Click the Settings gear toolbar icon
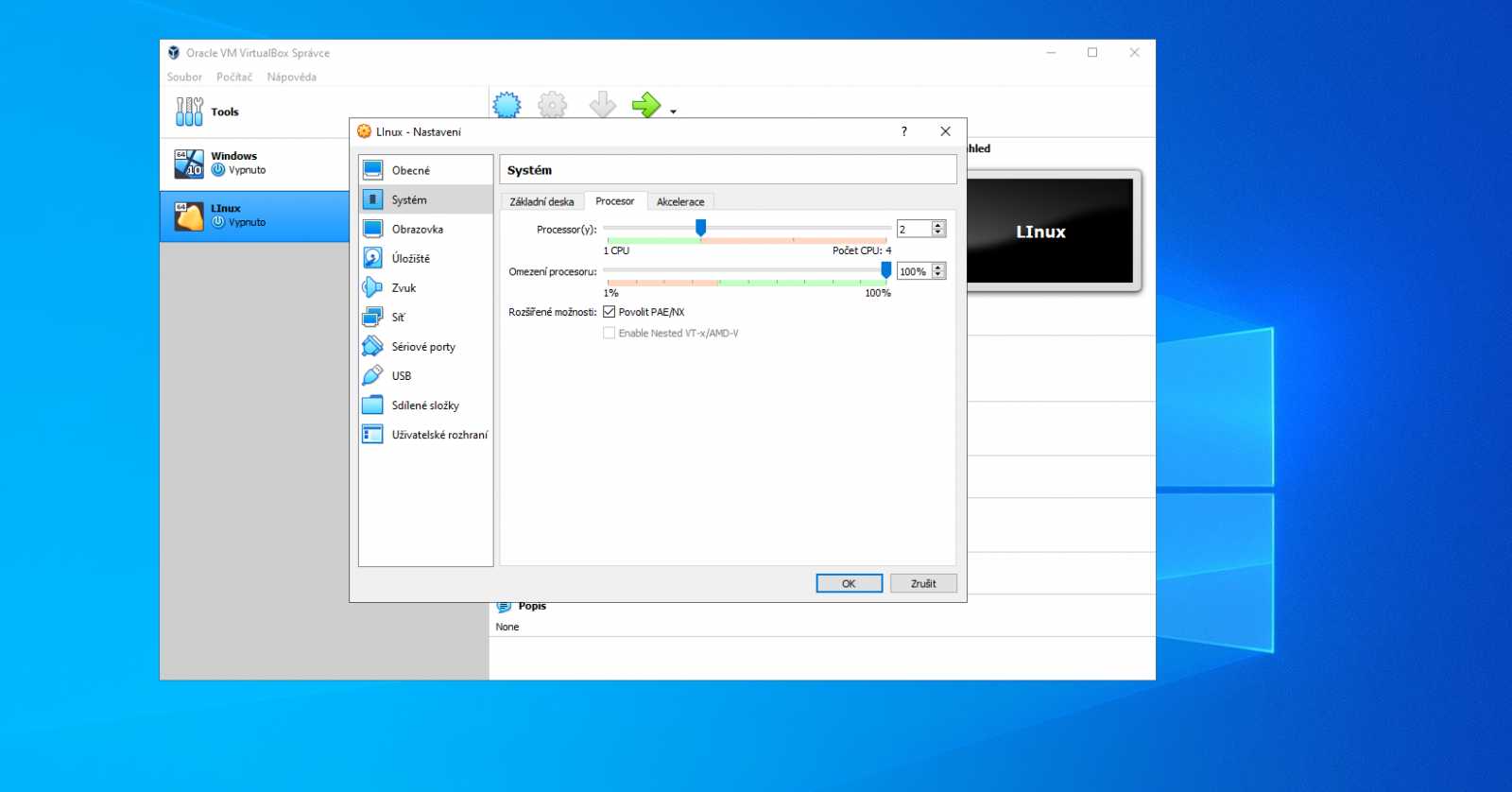 tap(553, 104)
